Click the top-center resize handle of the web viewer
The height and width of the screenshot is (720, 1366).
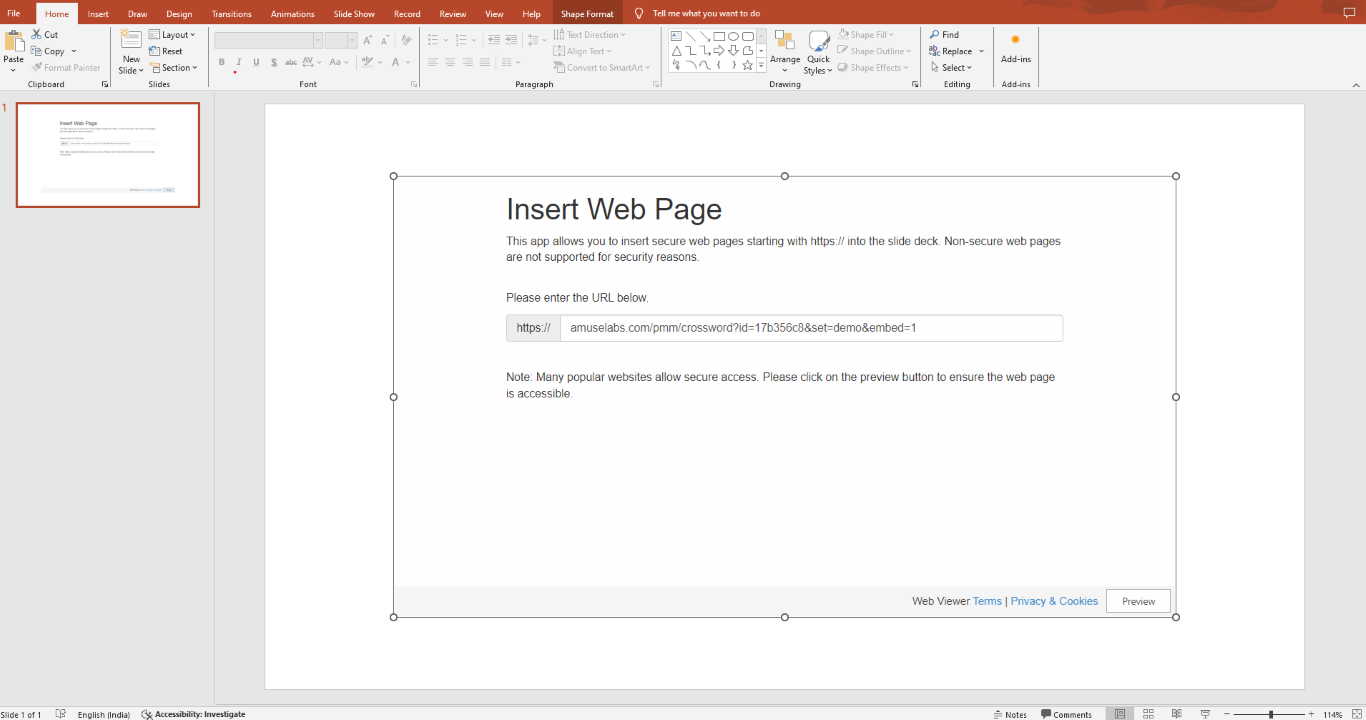[x=785, y=176]
